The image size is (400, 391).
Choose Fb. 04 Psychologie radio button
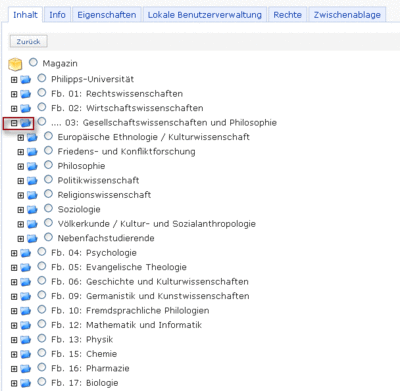coord(42,252)
